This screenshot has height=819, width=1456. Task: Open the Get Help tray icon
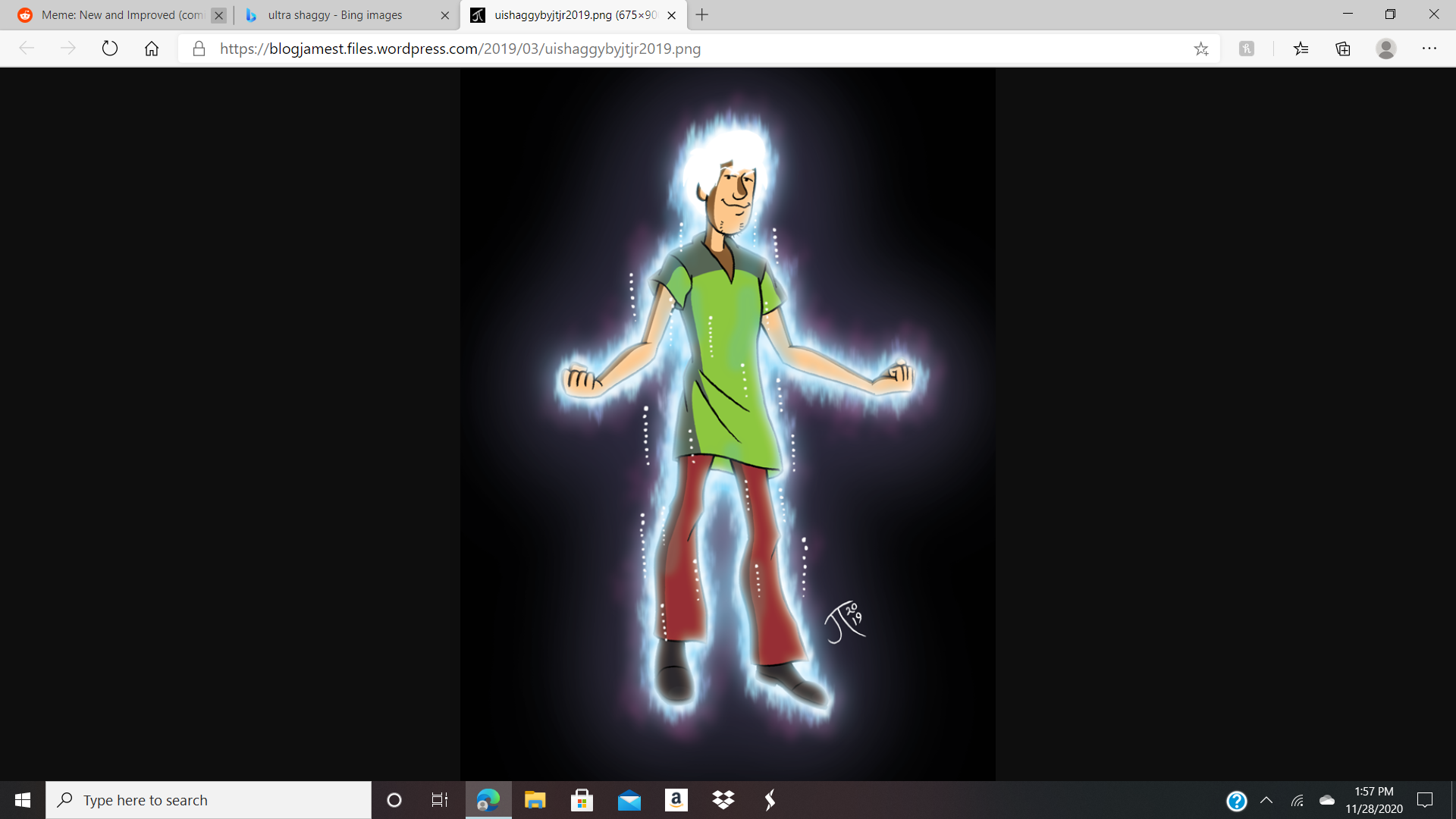[1237, 801]
